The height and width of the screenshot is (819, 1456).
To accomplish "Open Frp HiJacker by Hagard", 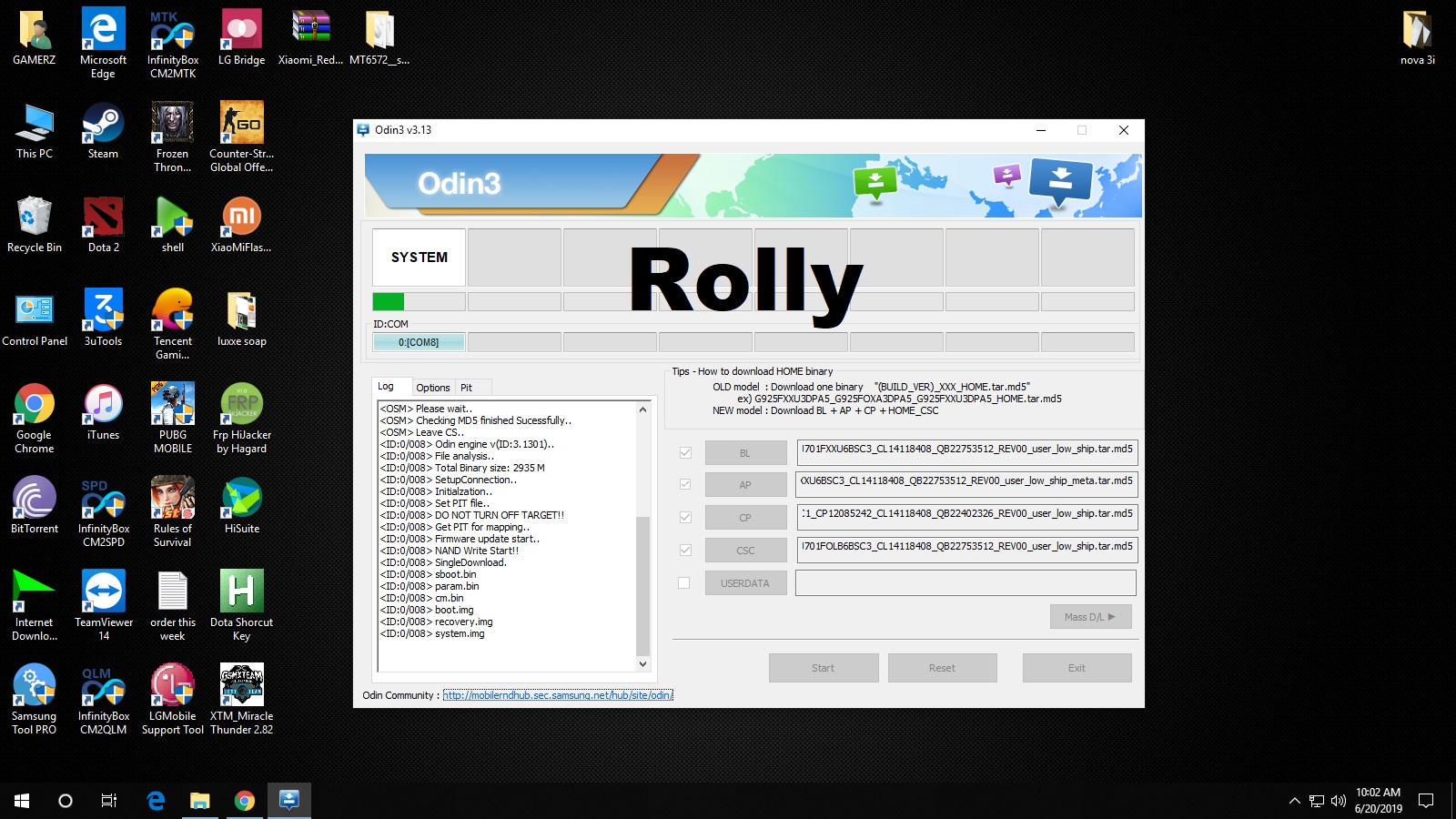I will point(242,418).
